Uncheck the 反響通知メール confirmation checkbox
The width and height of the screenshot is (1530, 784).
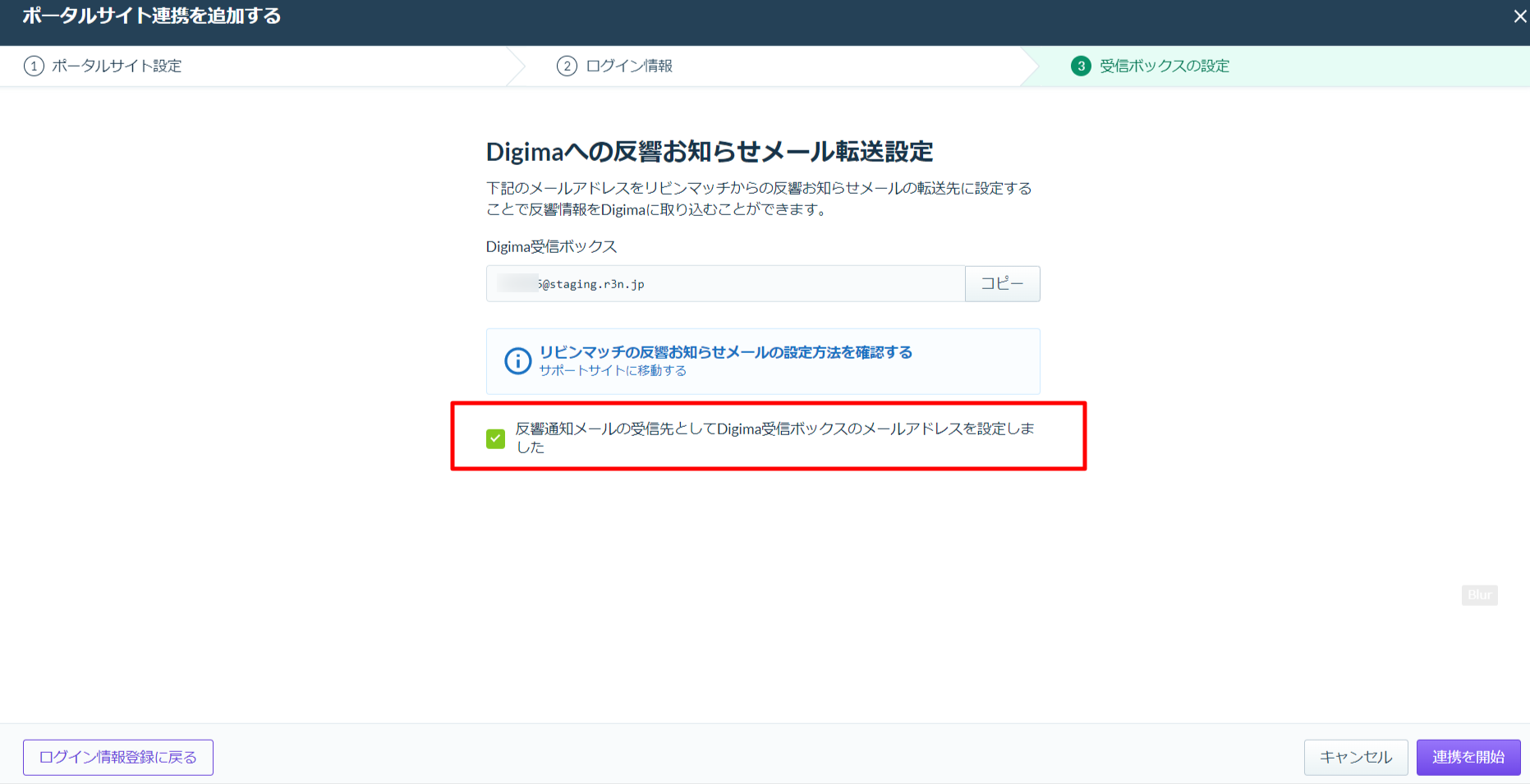tap(495, 438)
